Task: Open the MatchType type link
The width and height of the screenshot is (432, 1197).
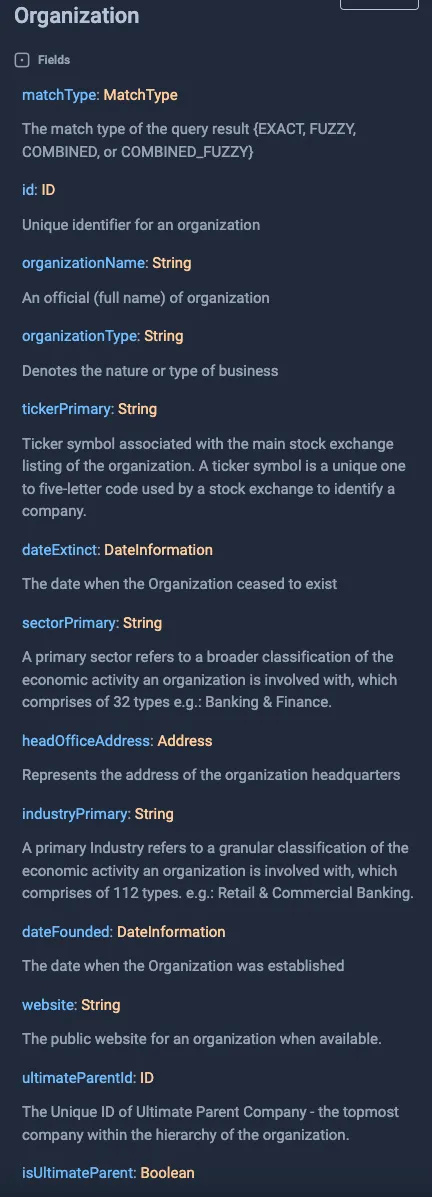Action: pyautogui.click(x=140, y=95)
